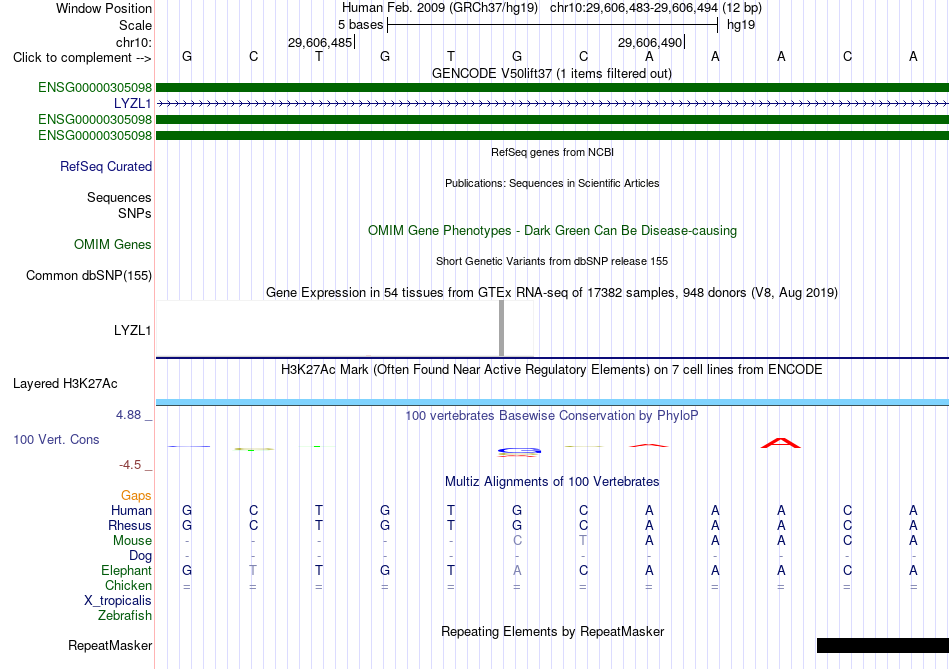Click '100 vertebrates Basewise Conservation by PhyloP' title
This screenshot has height=669, width=950.
tap(552, 416)
